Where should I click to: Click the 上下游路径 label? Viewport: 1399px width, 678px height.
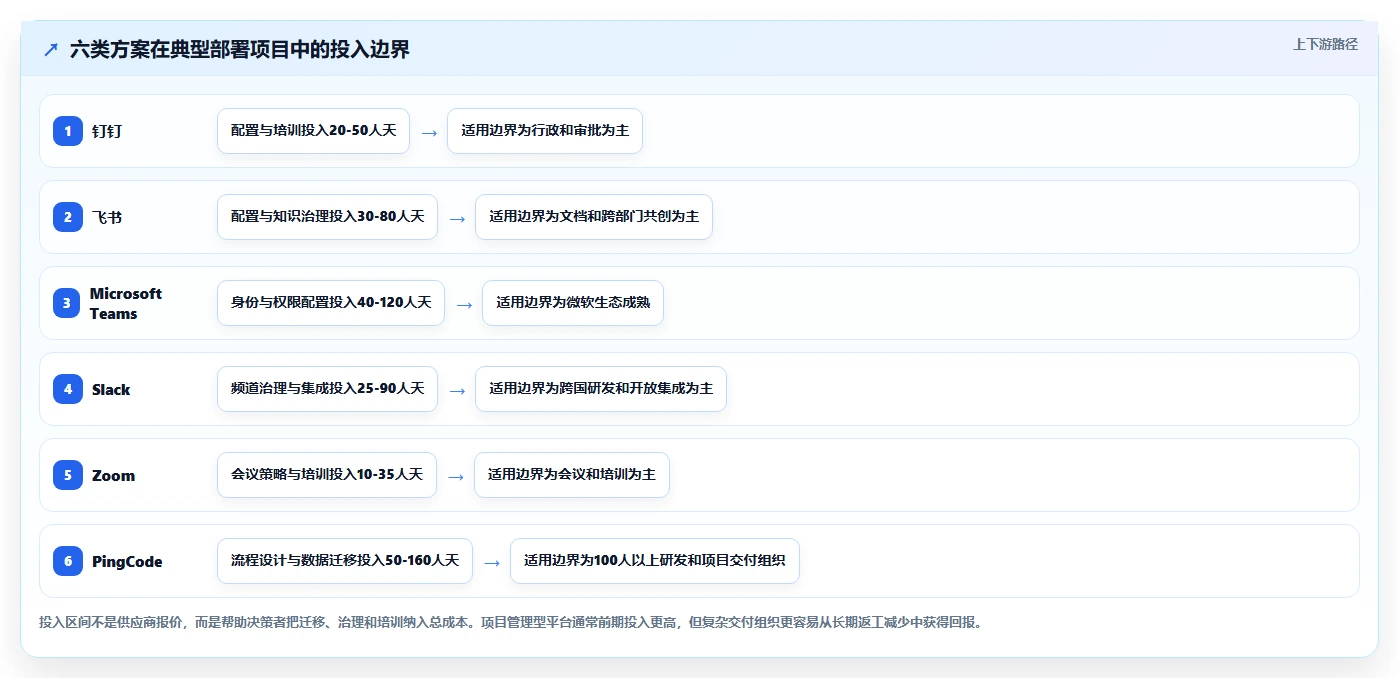1325,44
